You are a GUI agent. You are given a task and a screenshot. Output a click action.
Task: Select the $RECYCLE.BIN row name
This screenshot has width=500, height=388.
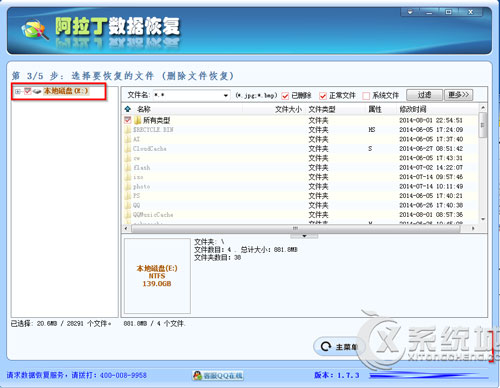[153, 130]
